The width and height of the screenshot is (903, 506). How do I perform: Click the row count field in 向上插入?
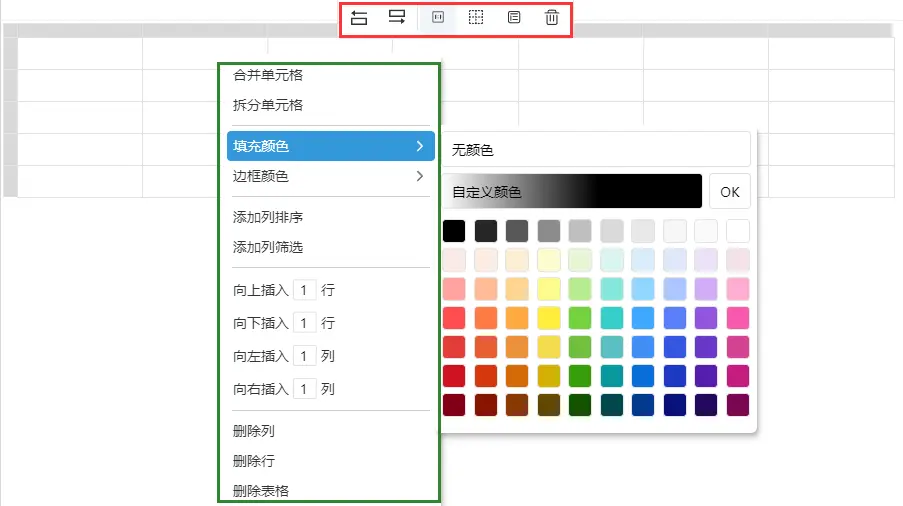[305, 291]
